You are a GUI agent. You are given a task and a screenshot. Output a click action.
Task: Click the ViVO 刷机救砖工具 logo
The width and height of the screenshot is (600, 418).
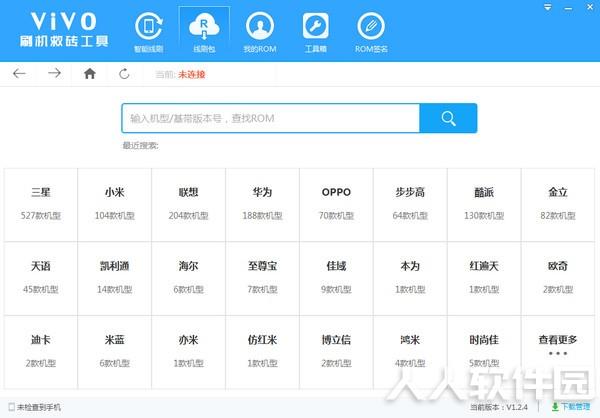(64, 30)
